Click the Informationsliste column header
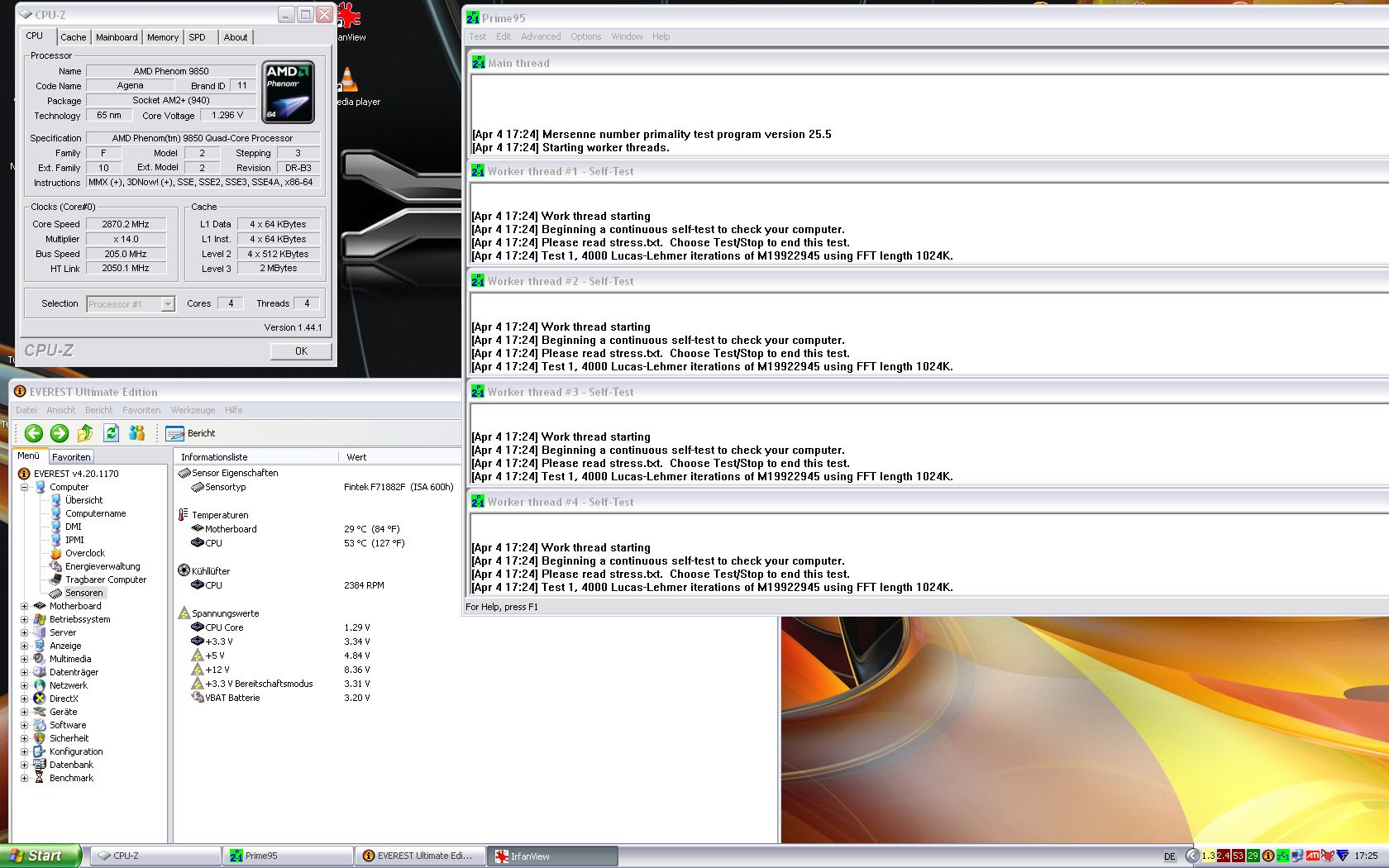This screenshot has height=868, width=1389. [x=256, y=457]
